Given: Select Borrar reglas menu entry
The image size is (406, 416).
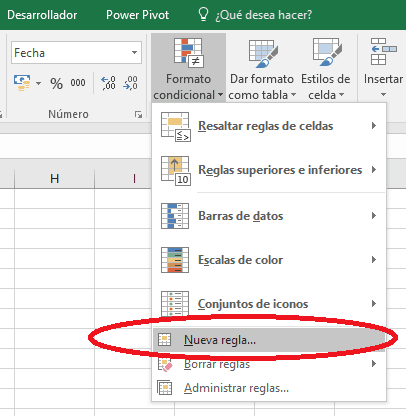Looking at the screenshot, I should pos(269,364).
